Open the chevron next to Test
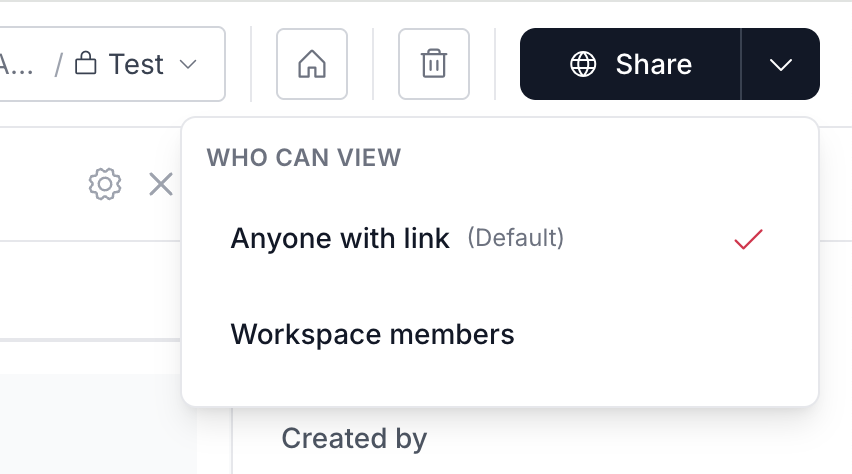This screenshot has height=474, width=852. tap(187, 65)
